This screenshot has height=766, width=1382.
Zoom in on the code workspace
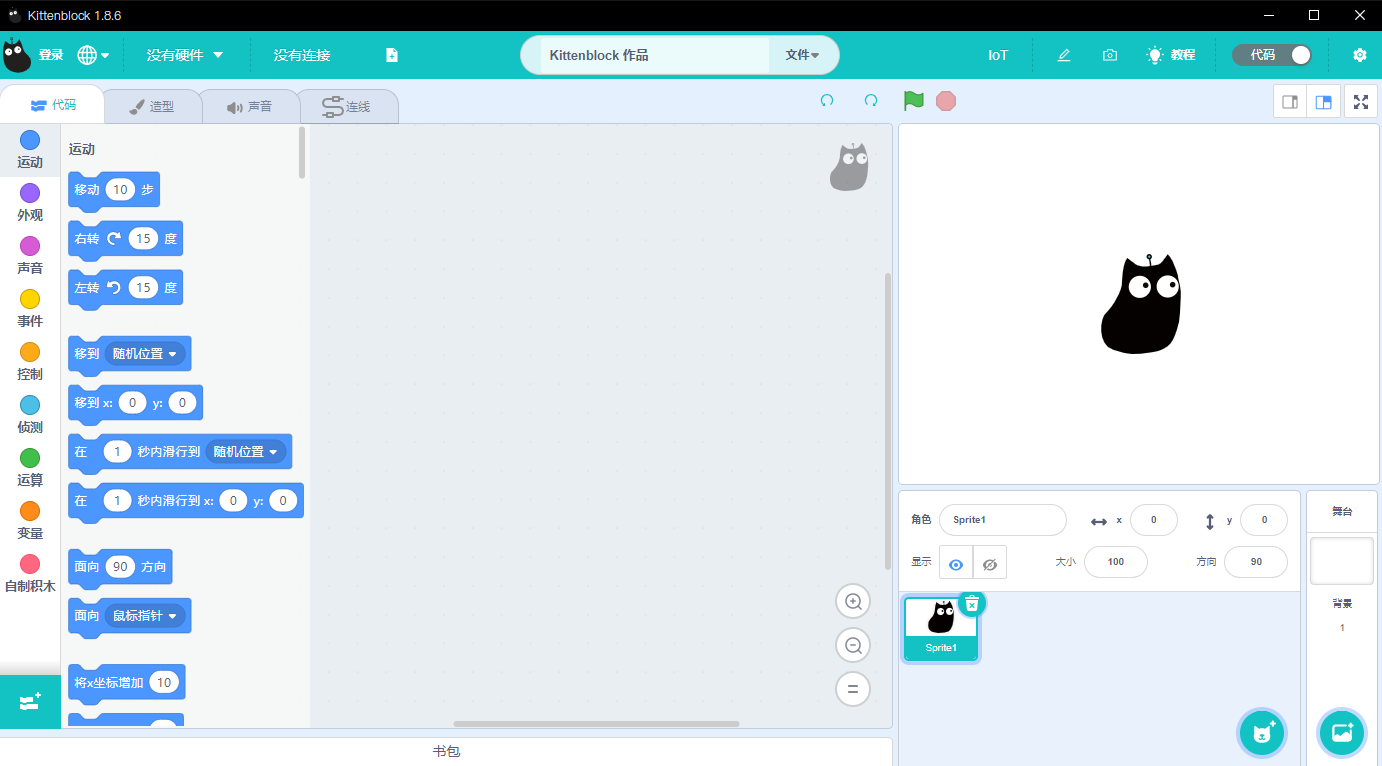(853, 602)
